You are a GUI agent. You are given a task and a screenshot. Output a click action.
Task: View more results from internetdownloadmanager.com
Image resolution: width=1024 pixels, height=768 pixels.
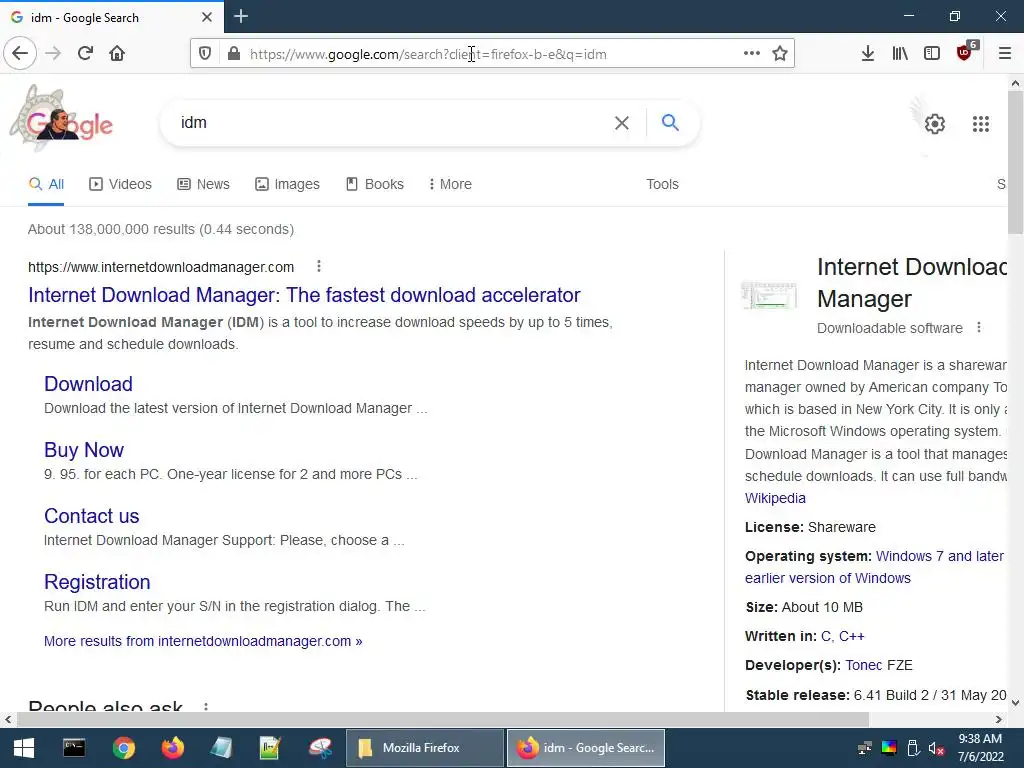click(203, 641)
